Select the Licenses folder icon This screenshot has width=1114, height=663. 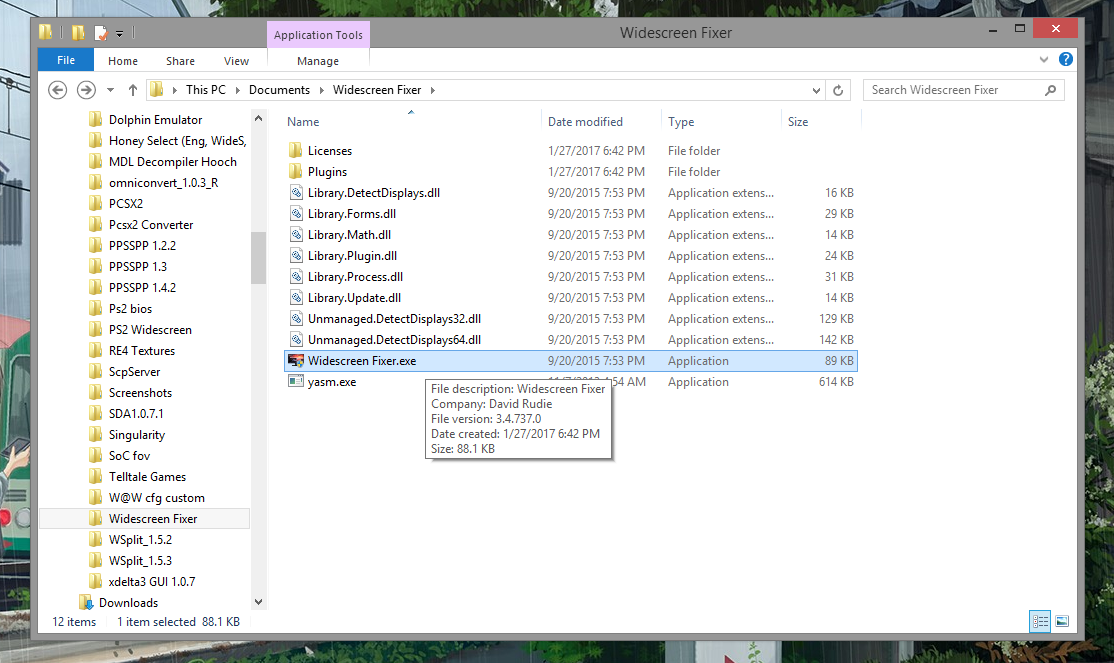tap(296, 151)
